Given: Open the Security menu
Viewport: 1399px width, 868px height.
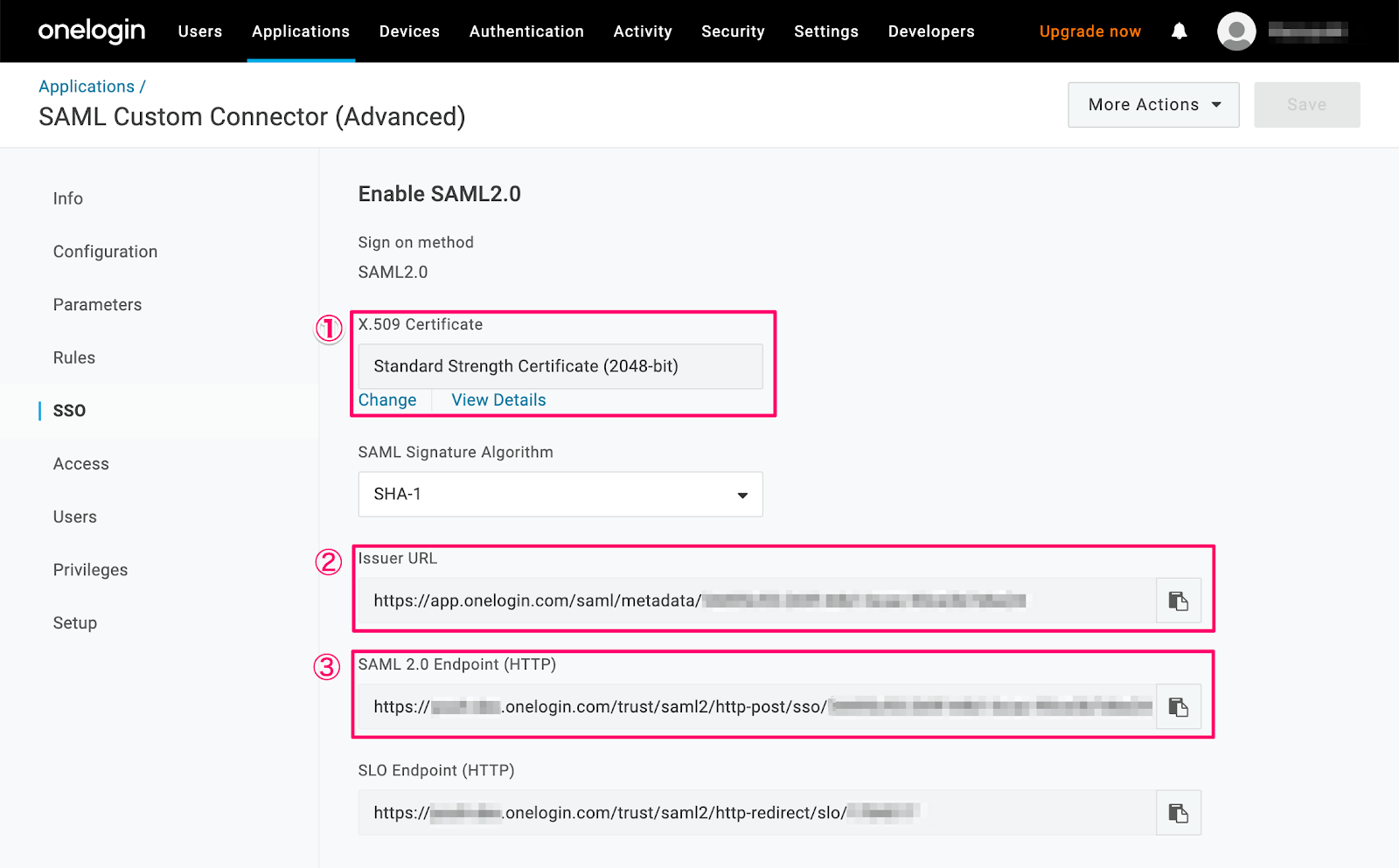Looking at the screenshot, I should click(x=733, y=31).
